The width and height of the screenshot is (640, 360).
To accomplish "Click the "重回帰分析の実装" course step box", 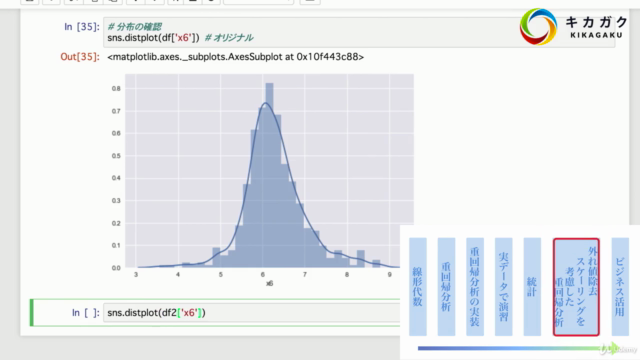I will pos(475,287).
